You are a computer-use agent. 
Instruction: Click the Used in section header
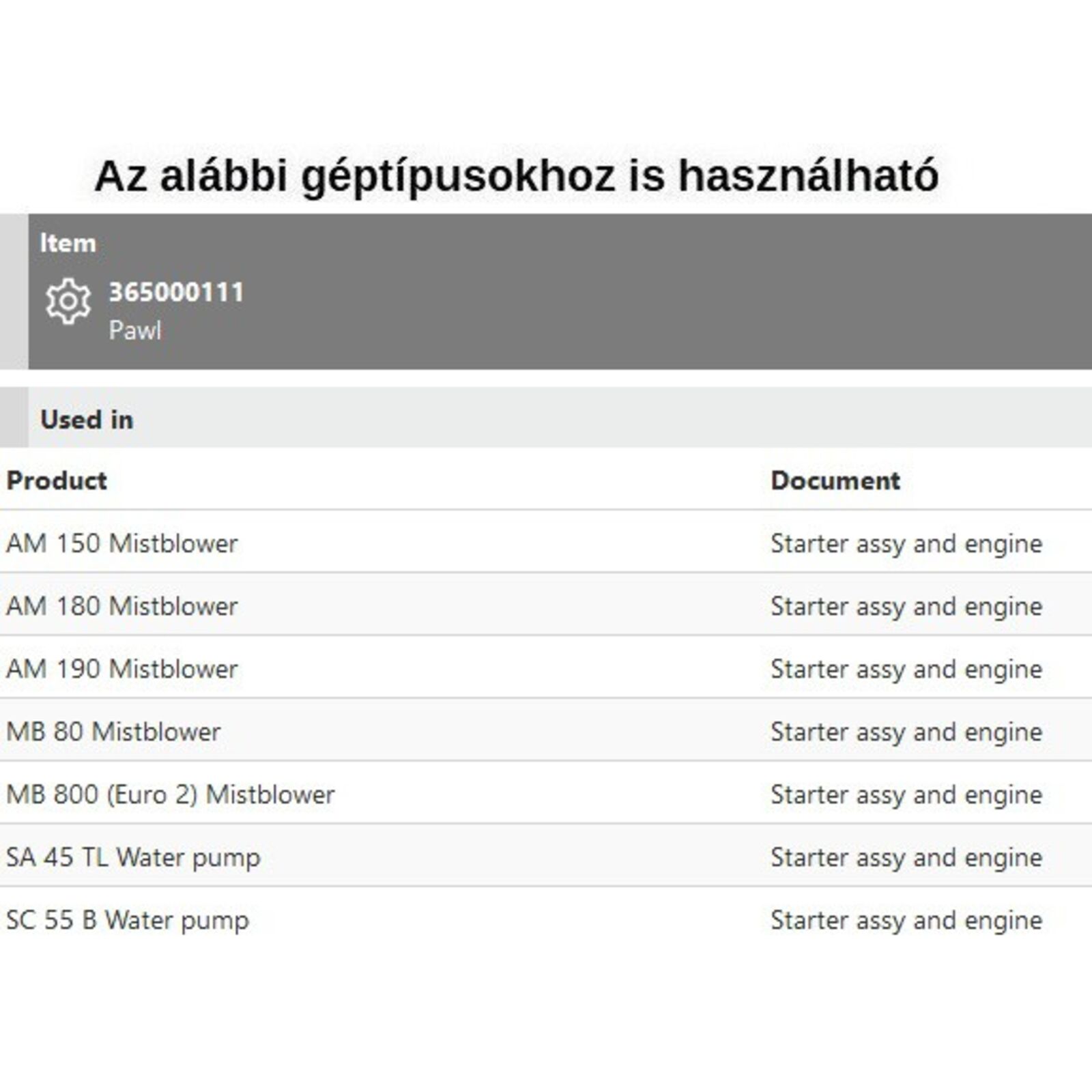(87, 419)
